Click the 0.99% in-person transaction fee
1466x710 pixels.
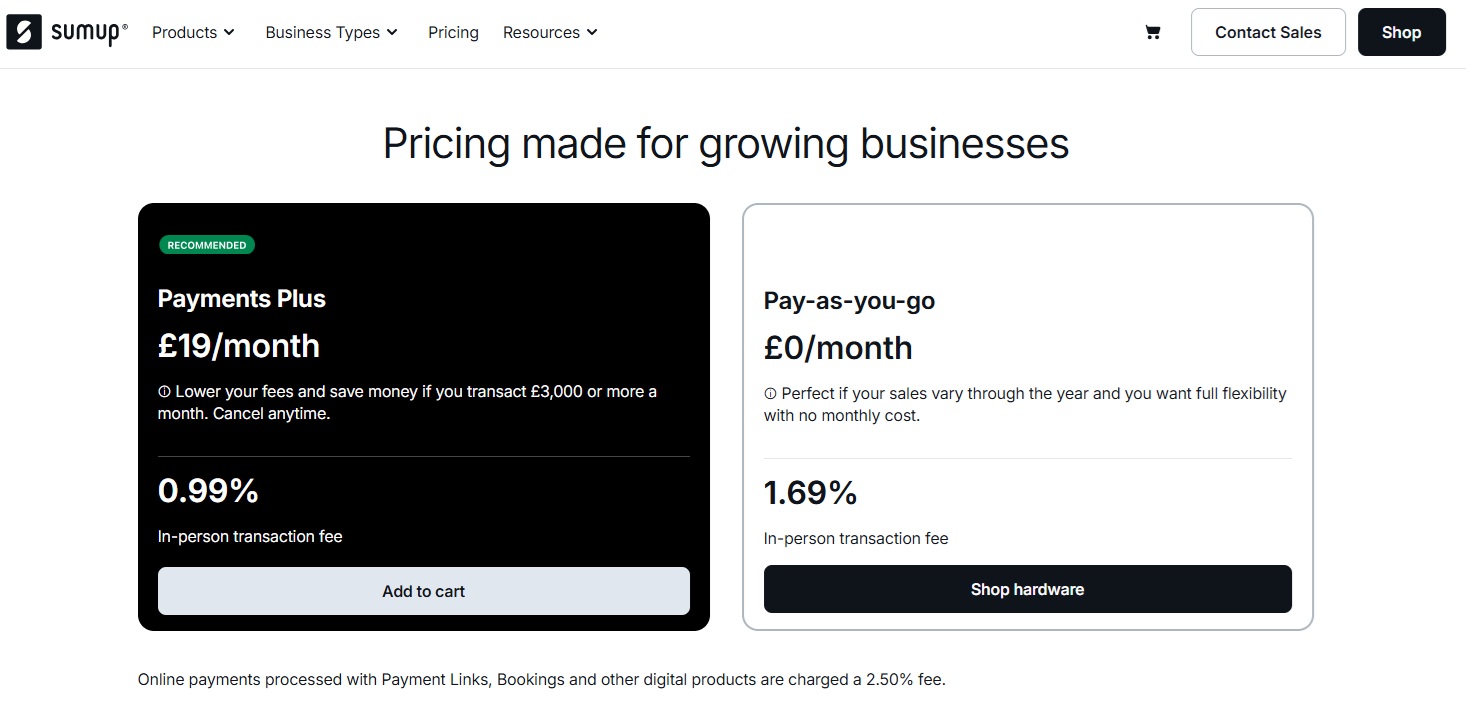tap(207, 490)
